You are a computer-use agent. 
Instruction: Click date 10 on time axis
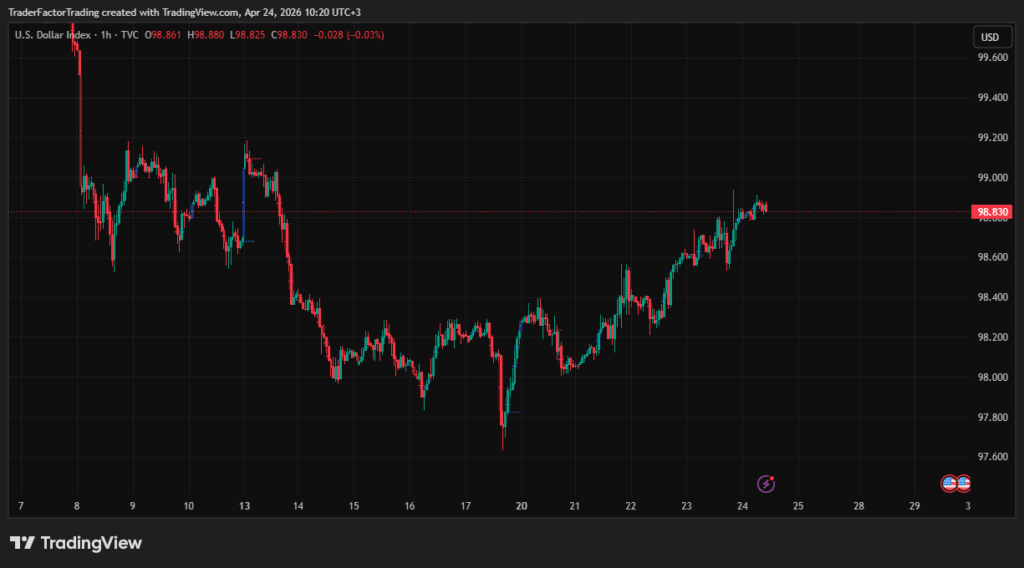[189, 506]
